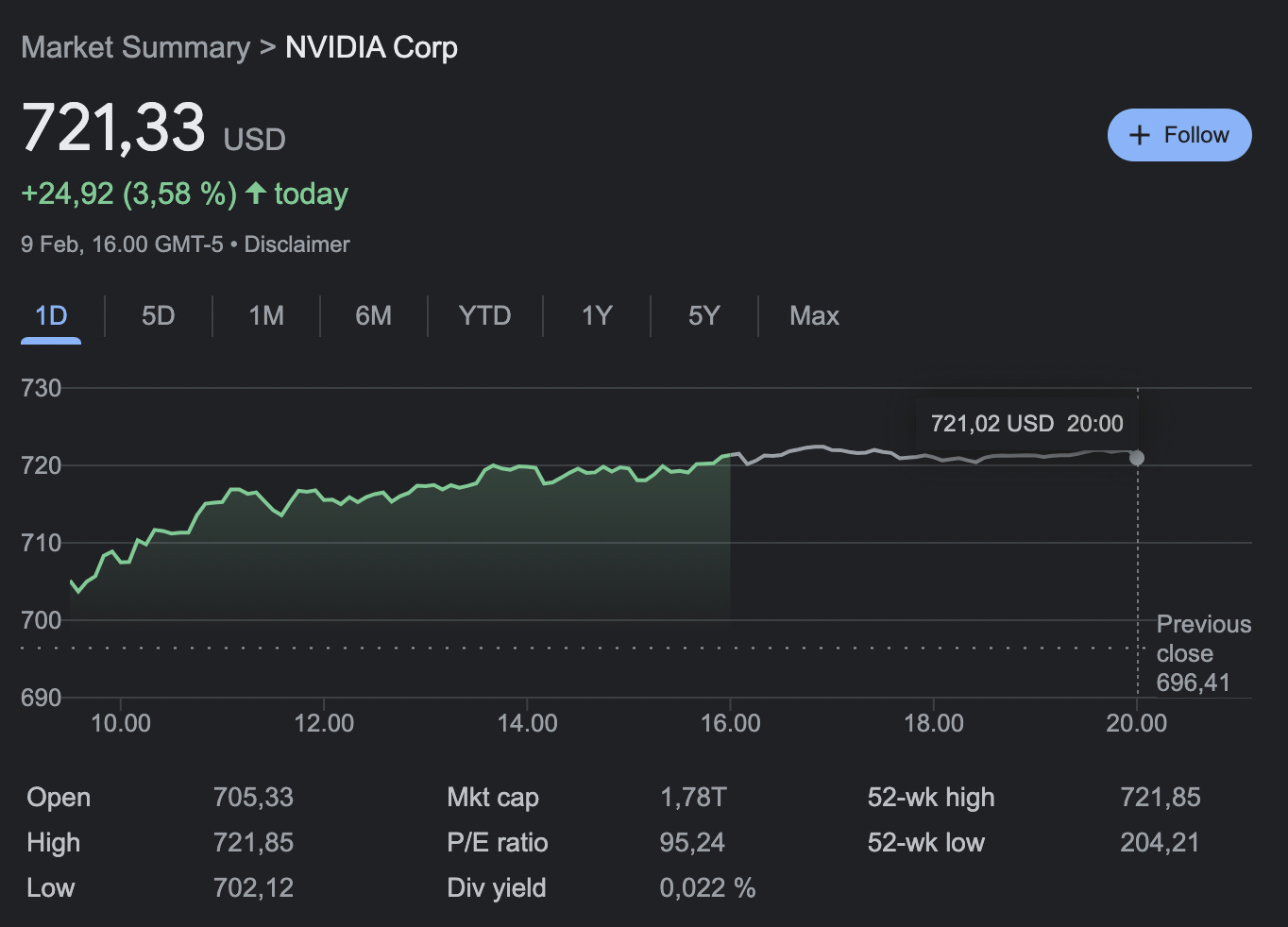Image resolution: width=1288 pixels, height=927 pixels.
Task: Click the NVIDIA Corp title text
Action: point(371,47)
